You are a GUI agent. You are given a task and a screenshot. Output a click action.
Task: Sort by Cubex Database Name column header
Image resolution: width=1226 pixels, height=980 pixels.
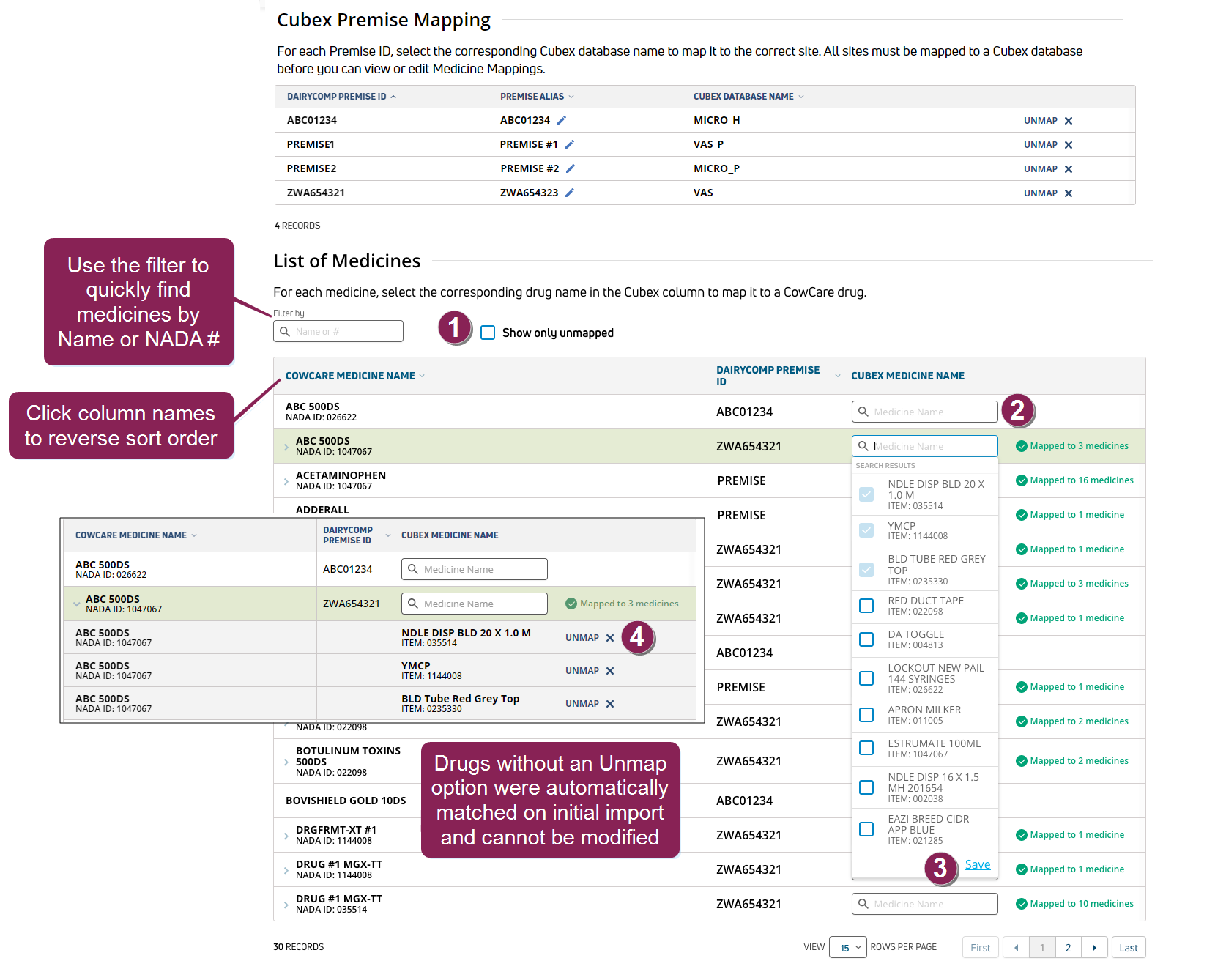point(743,97)
